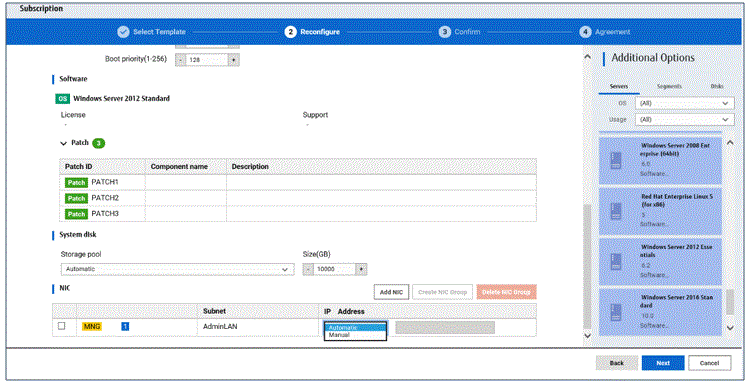
Task: Select the Red Hat Enterprise Linux 5 server icon
Action: (616, 211)
